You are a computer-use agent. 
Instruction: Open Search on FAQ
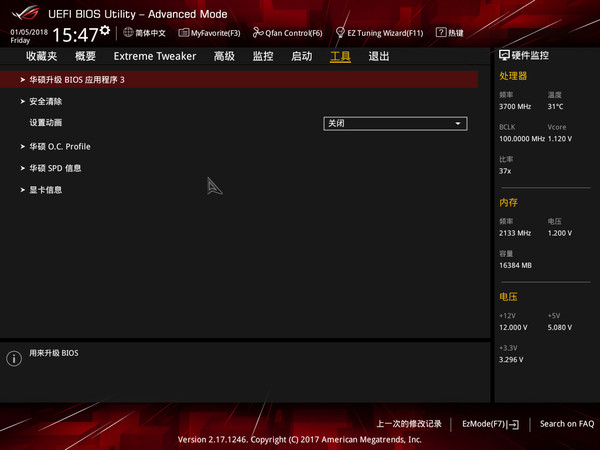(x=567, y=424)
